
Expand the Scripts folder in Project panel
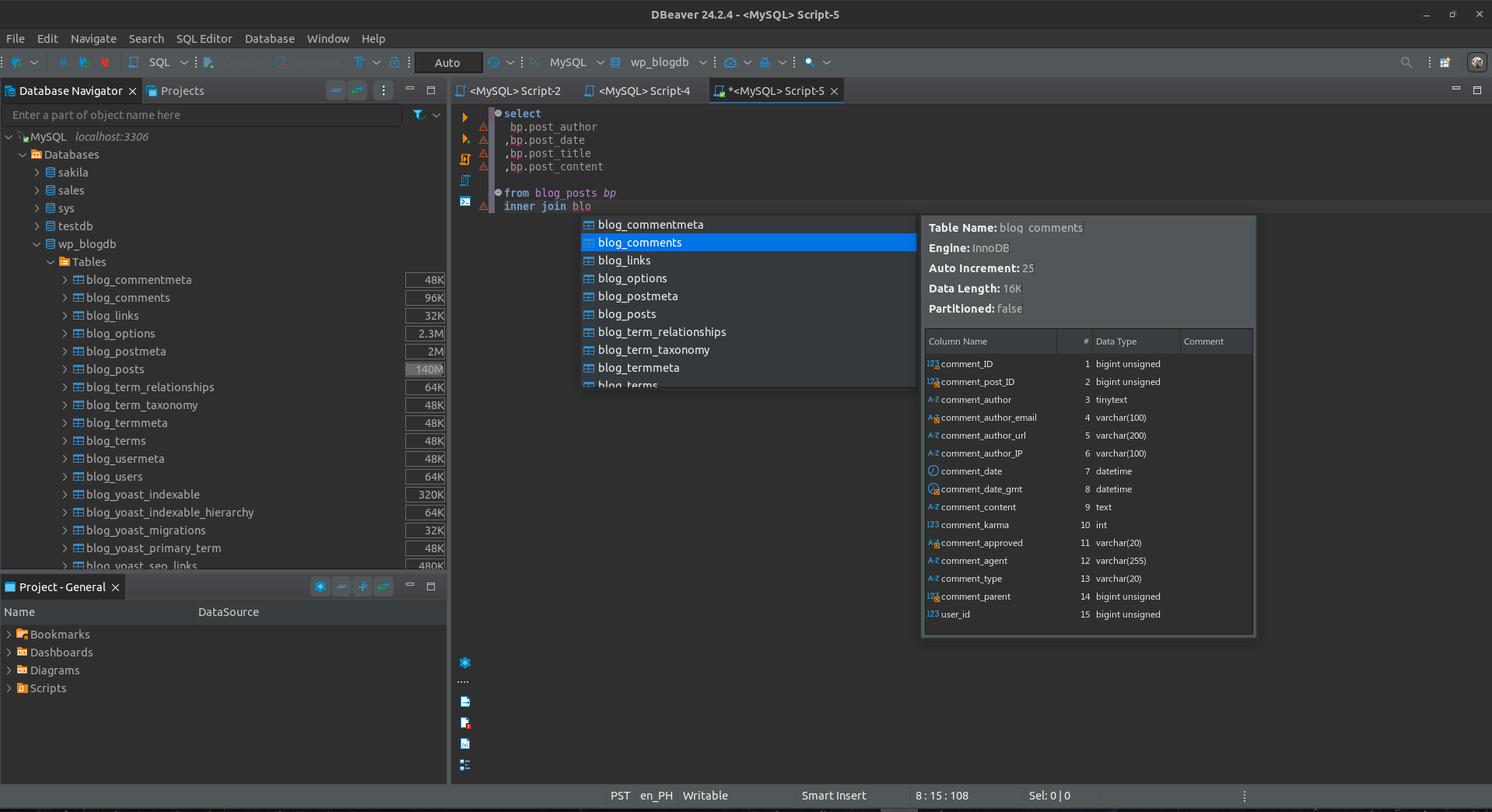[x=9, y=688]
